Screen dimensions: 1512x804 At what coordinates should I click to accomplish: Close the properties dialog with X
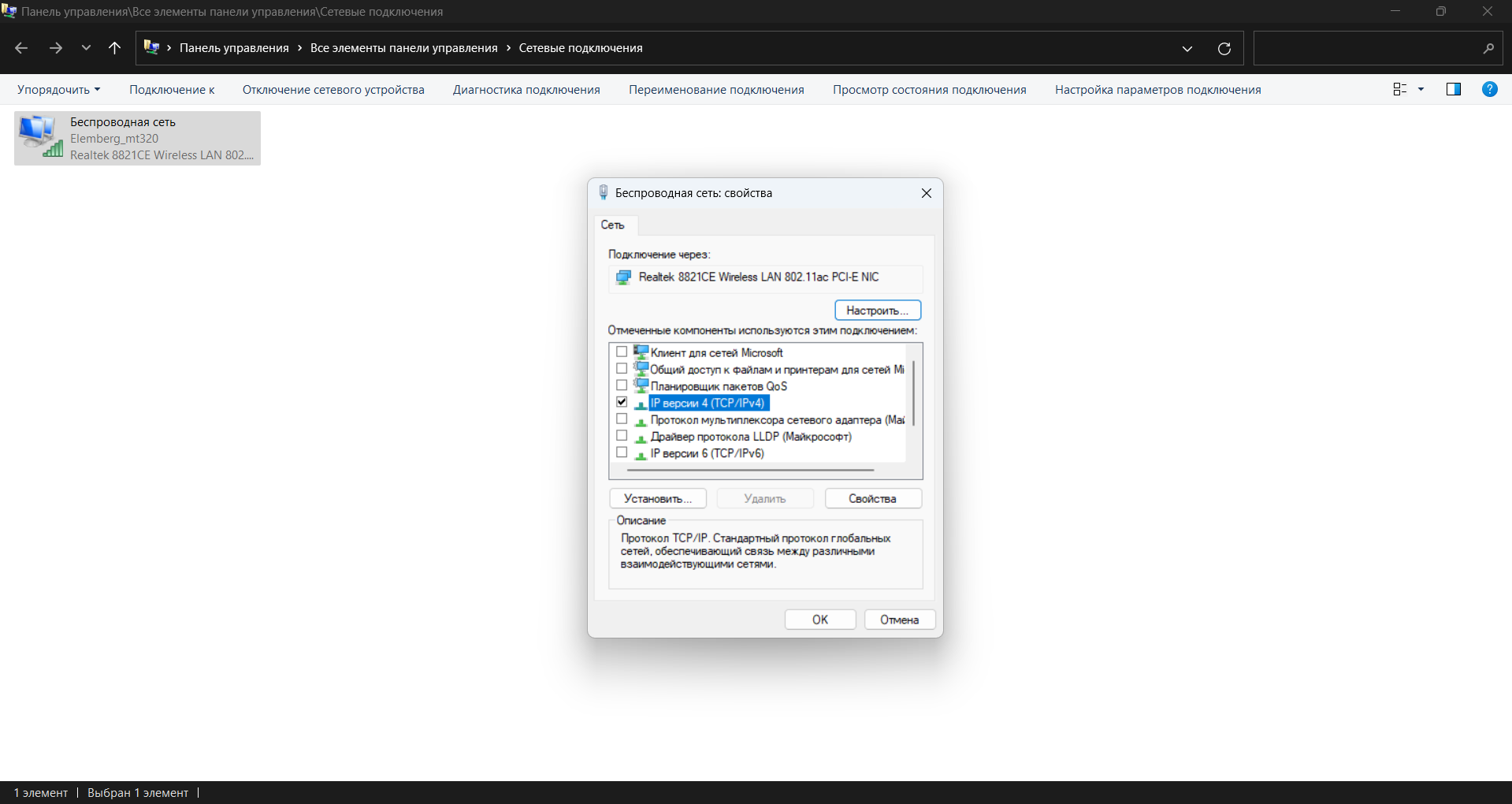click(927, 193)
